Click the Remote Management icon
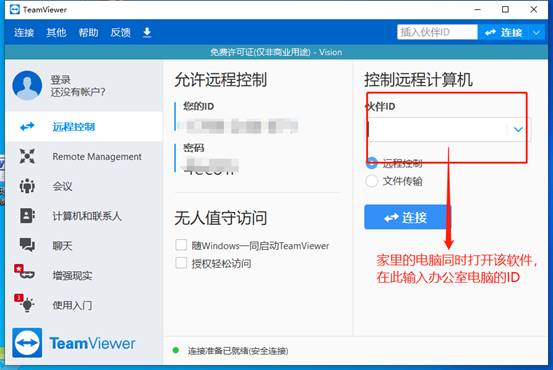The width and height of the screenshot is (553, 370). click(27, 156)
